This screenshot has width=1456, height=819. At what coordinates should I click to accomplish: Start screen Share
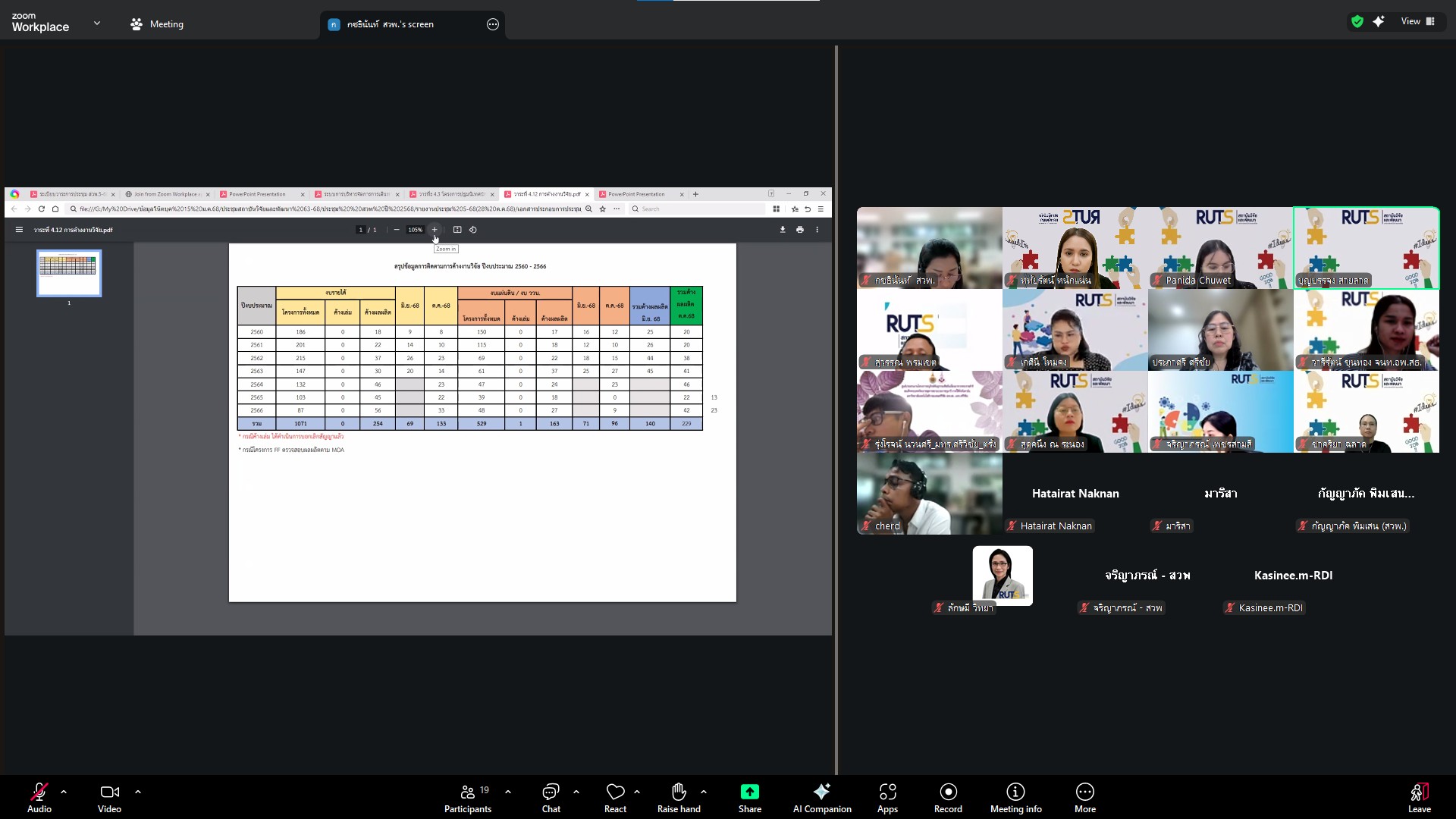click(749, 797)
